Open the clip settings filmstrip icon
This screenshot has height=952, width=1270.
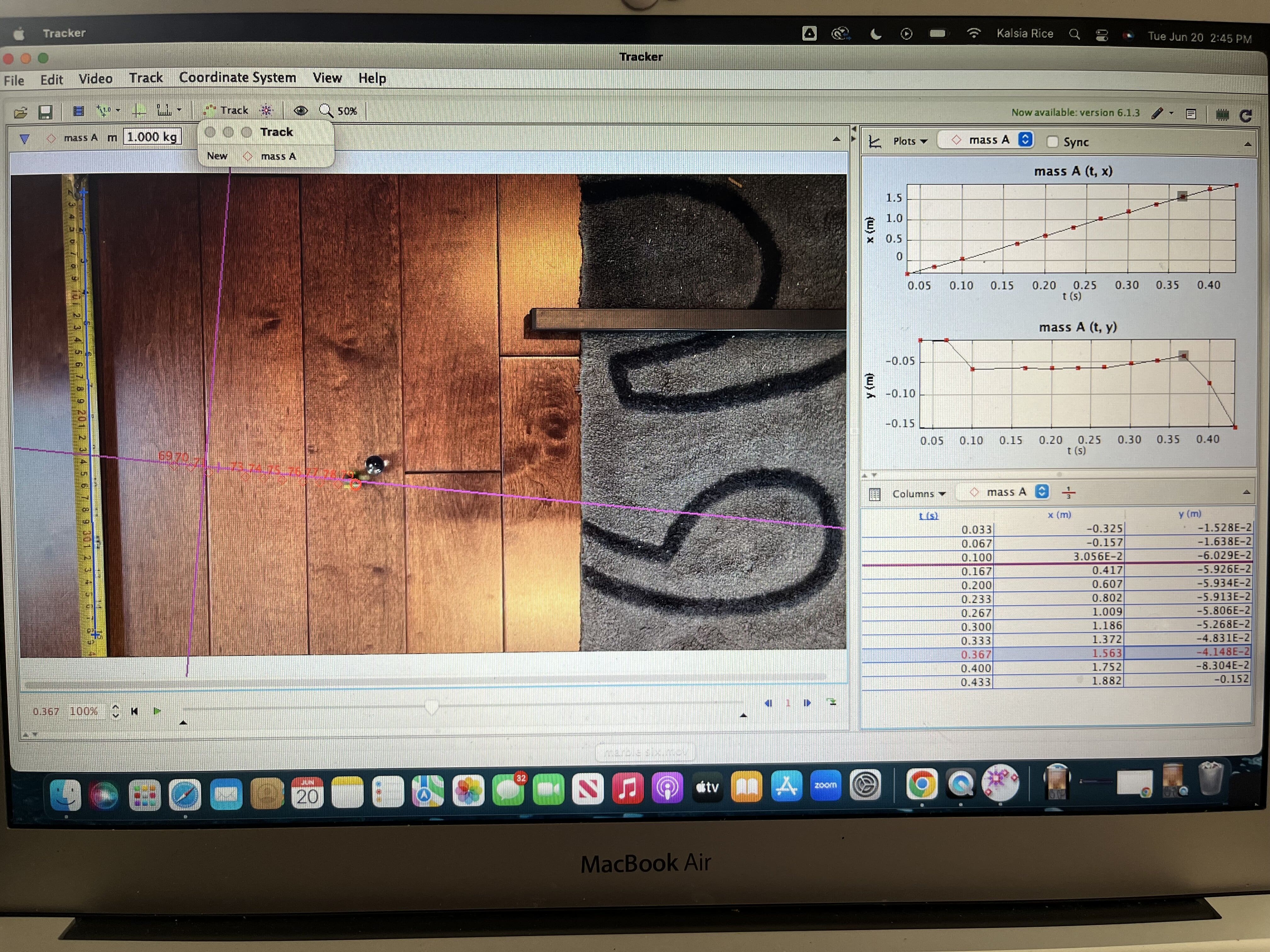[79, 111]
